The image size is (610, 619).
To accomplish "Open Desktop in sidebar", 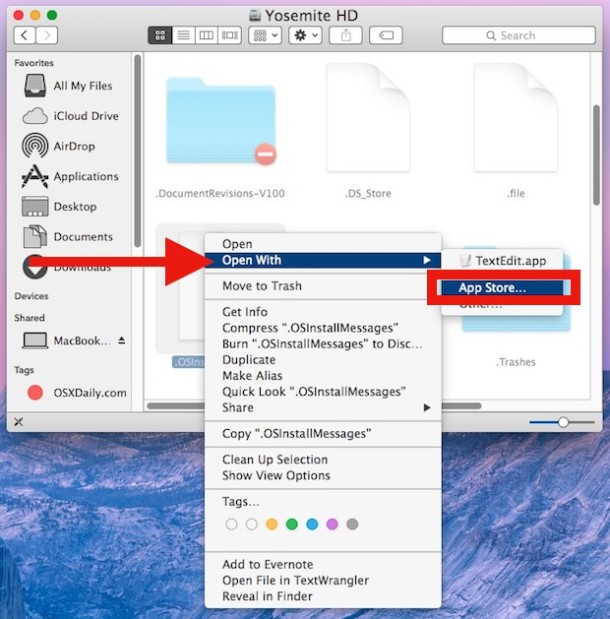I will [59, 206].
